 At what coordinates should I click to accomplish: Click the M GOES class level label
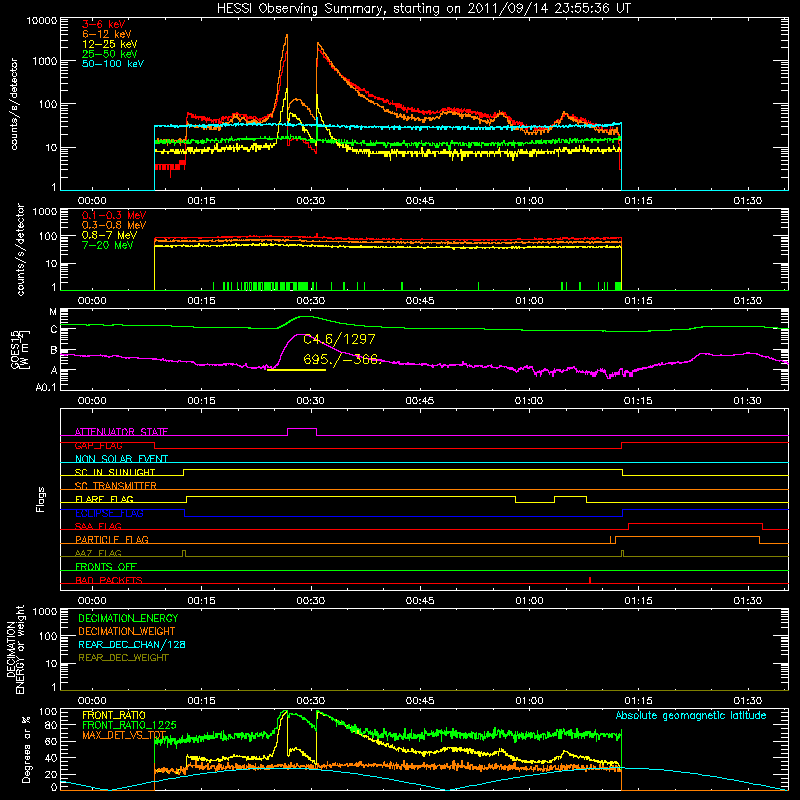click(53, 312)
